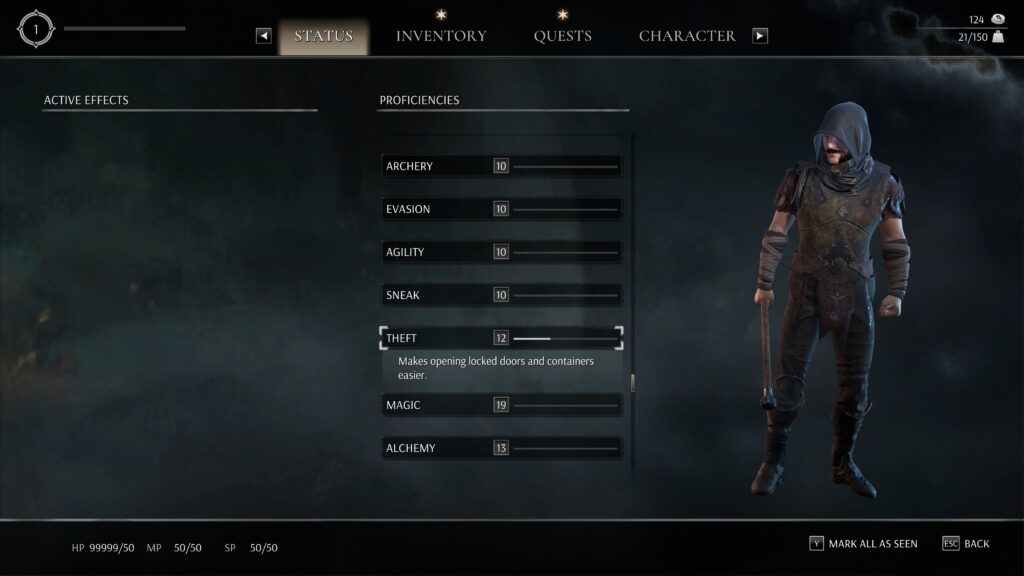1024x576 pixels.
Task: Click the left arrow tab navigation icon
Action: click(263, 36)
